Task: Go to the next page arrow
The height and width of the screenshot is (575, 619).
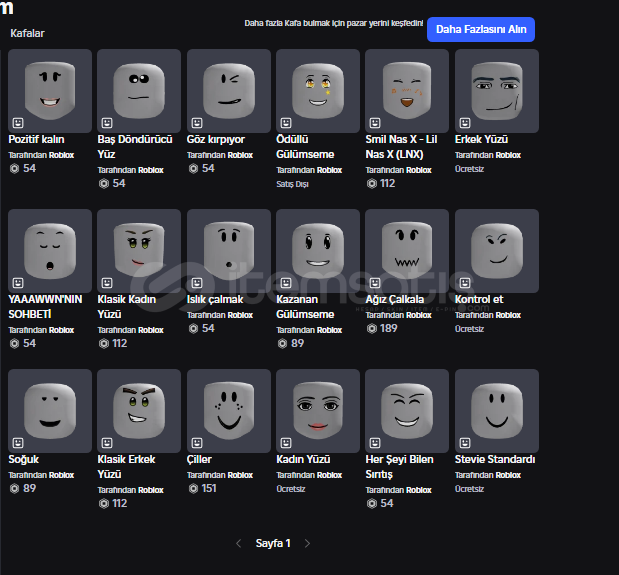Action: [307, 543]
